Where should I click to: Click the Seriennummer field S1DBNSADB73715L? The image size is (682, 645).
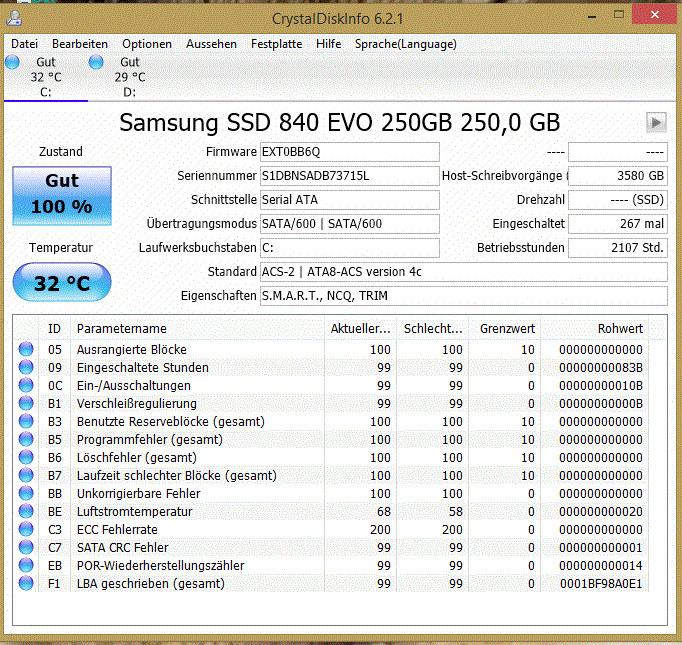click(350, 176)
